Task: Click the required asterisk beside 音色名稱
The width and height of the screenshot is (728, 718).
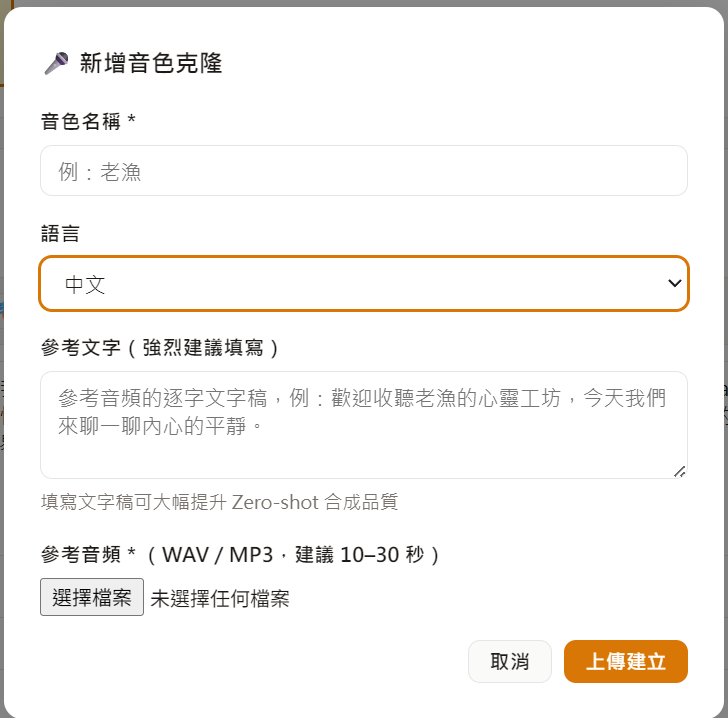Action: coord(131,122)
